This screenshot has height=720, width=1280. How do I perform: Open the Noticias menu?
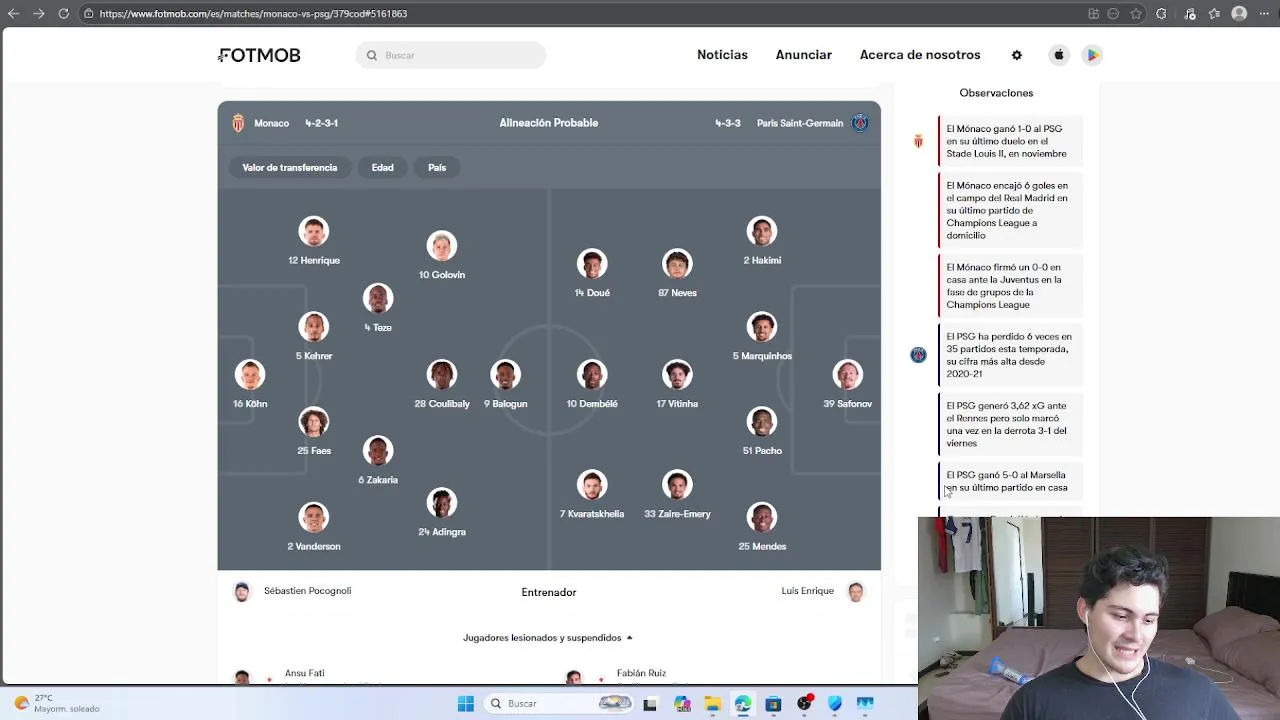click(722, 55)
